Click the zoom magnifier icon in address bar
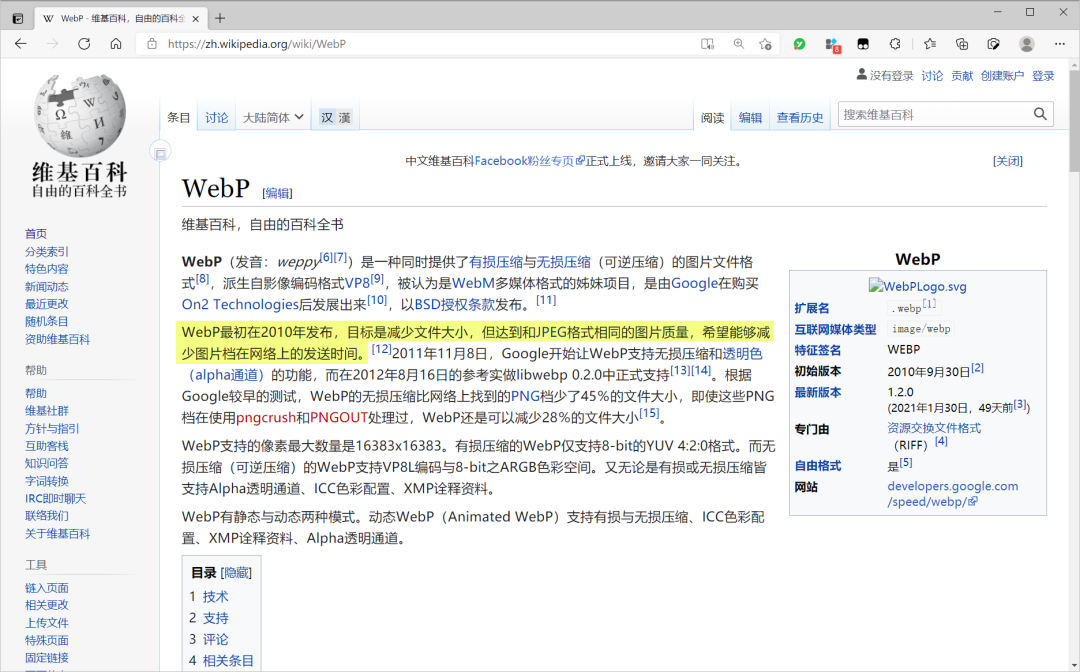The width and height of the screenshot is (1080, 672). click(737, 44)
